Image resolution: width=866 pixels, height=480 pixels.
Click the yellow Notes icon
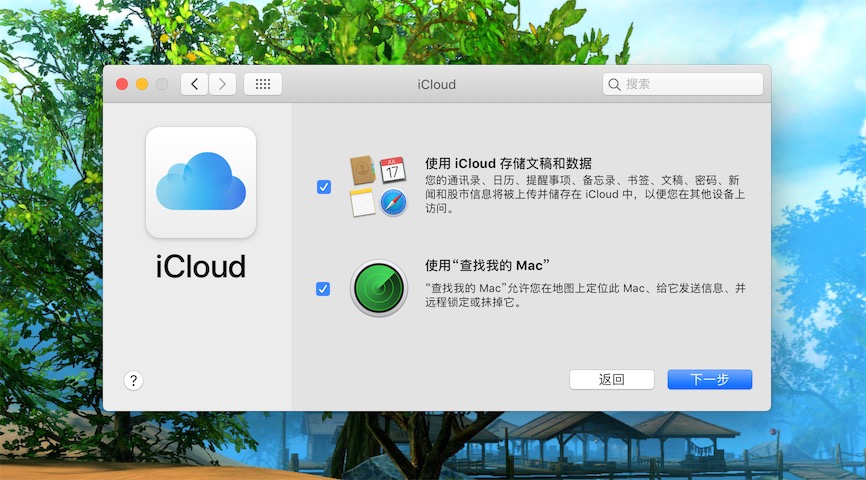pyautogui.click(x=362, y=203)
